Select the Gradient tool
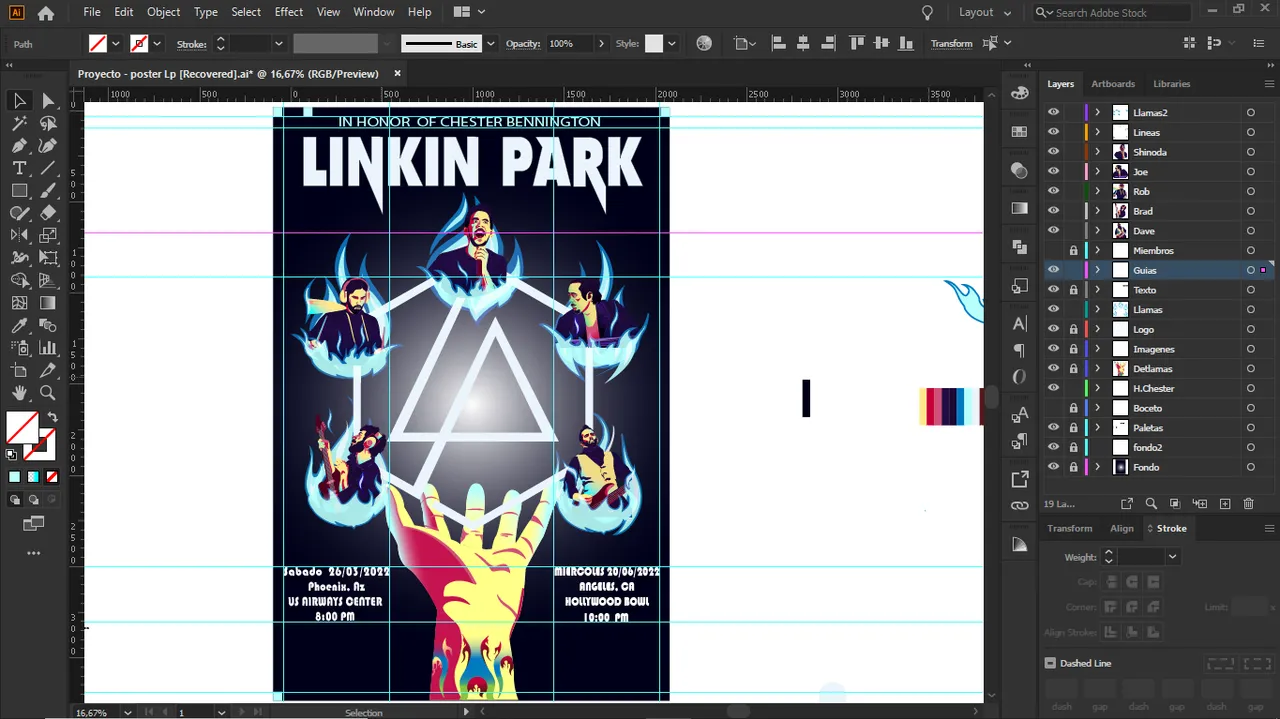This screenshot has width=1280, height=719. pos(48,303)
